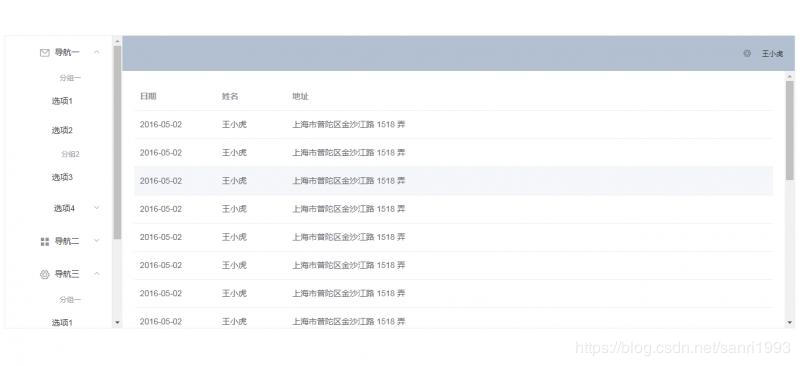Click the sidebar scrollbar up arrow
Image resolution: width=800 pixels, height=366 pixels.
tap(117, 41)
